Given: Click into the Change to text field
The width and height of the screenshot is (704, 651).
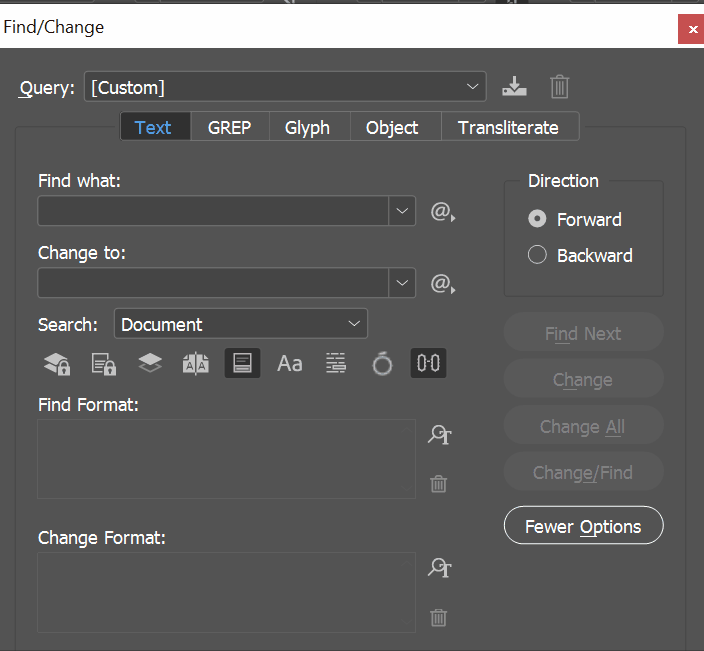Looking at the screenshot, I should [213, 283].
